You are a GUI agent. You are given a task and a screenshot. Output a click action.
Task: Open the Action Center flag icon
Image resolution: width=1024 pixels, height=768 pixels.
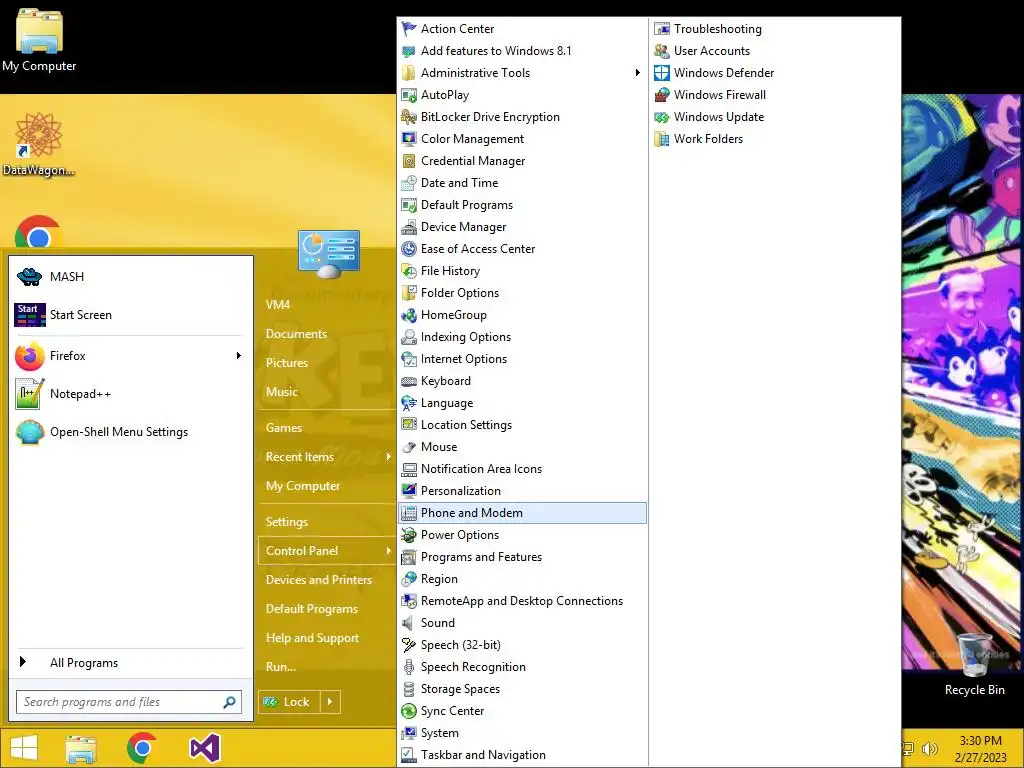click(409, 29)
